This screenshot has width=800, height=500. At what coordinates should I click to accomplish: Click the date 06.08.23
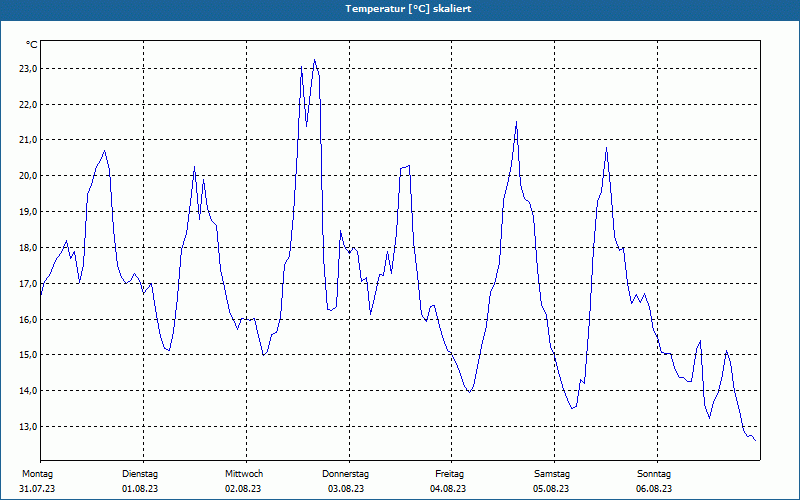654,489
